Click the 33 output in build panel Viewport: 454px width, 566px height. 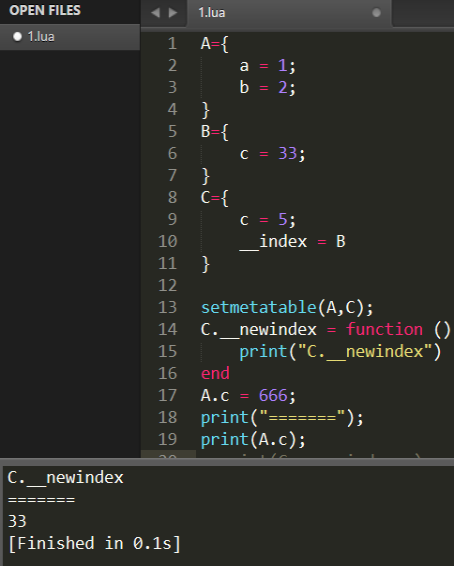17,522
